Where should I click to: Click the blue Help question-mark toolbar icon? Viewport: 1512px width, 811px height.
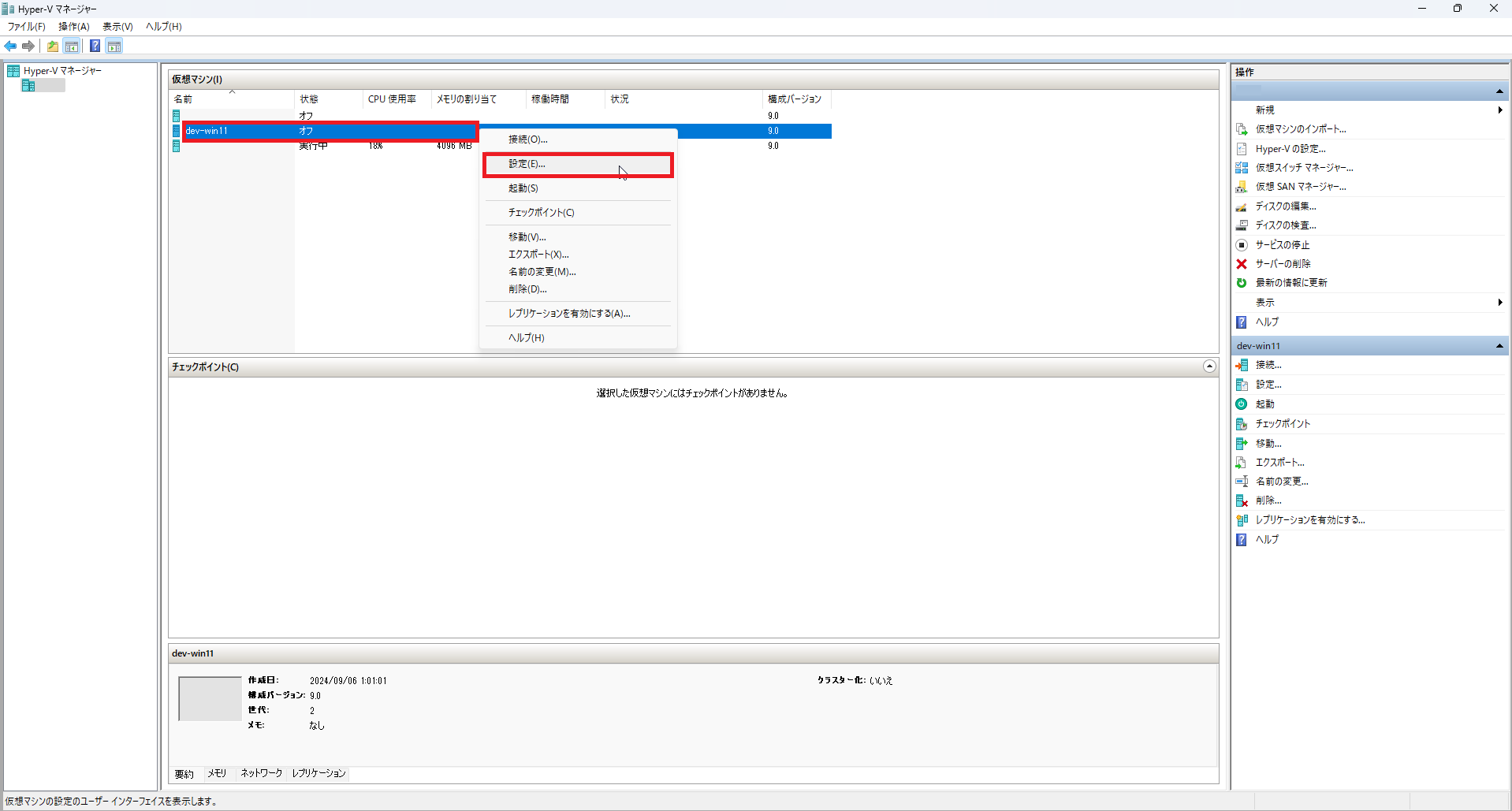click(x=95, y=46)
